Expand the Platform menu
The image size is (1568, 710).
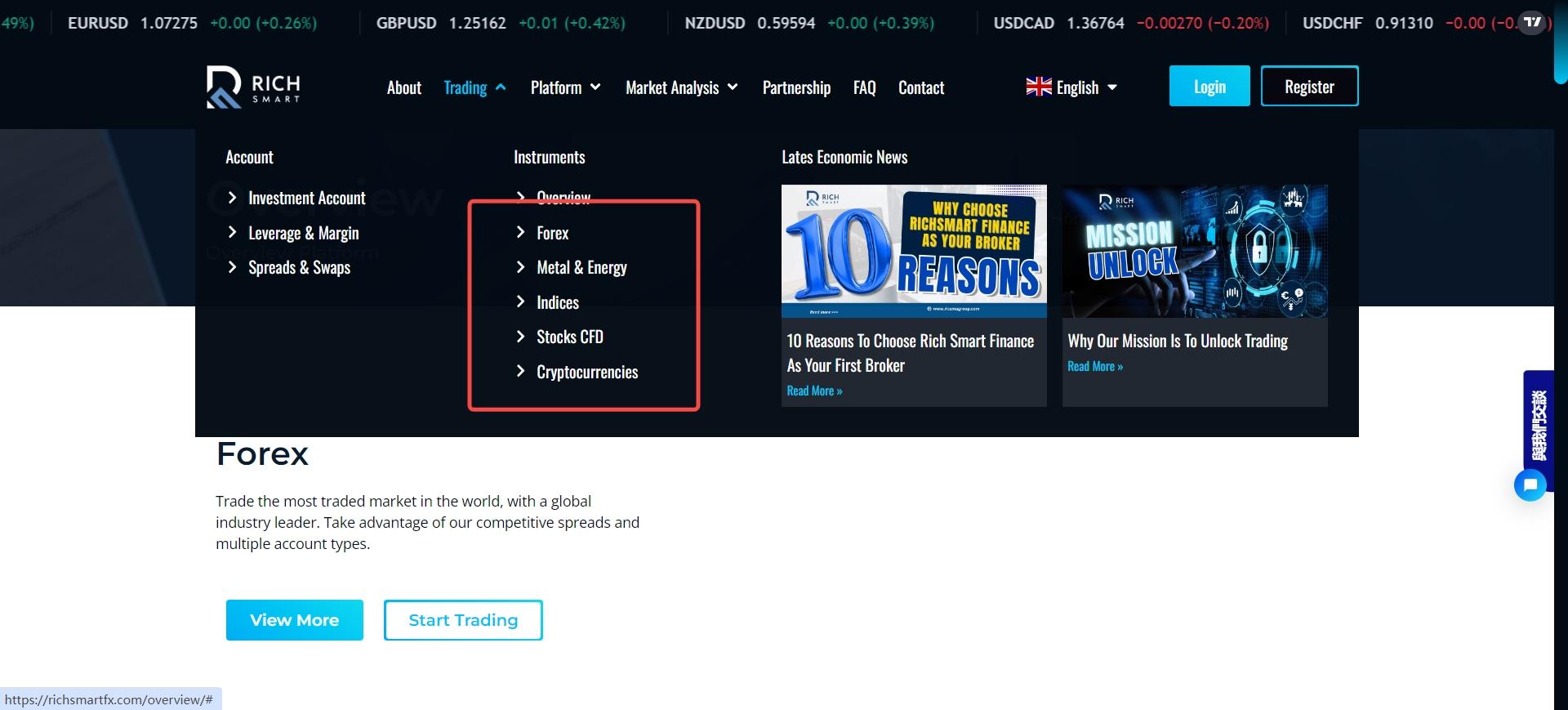coord(565,87)
